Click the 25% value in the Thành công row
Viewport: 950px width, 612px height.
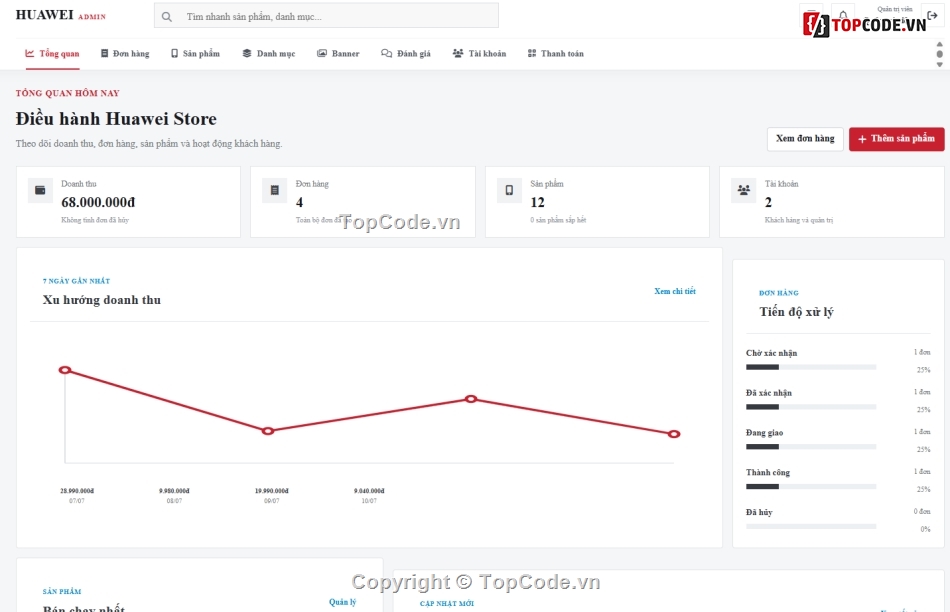tap(923, 489)
